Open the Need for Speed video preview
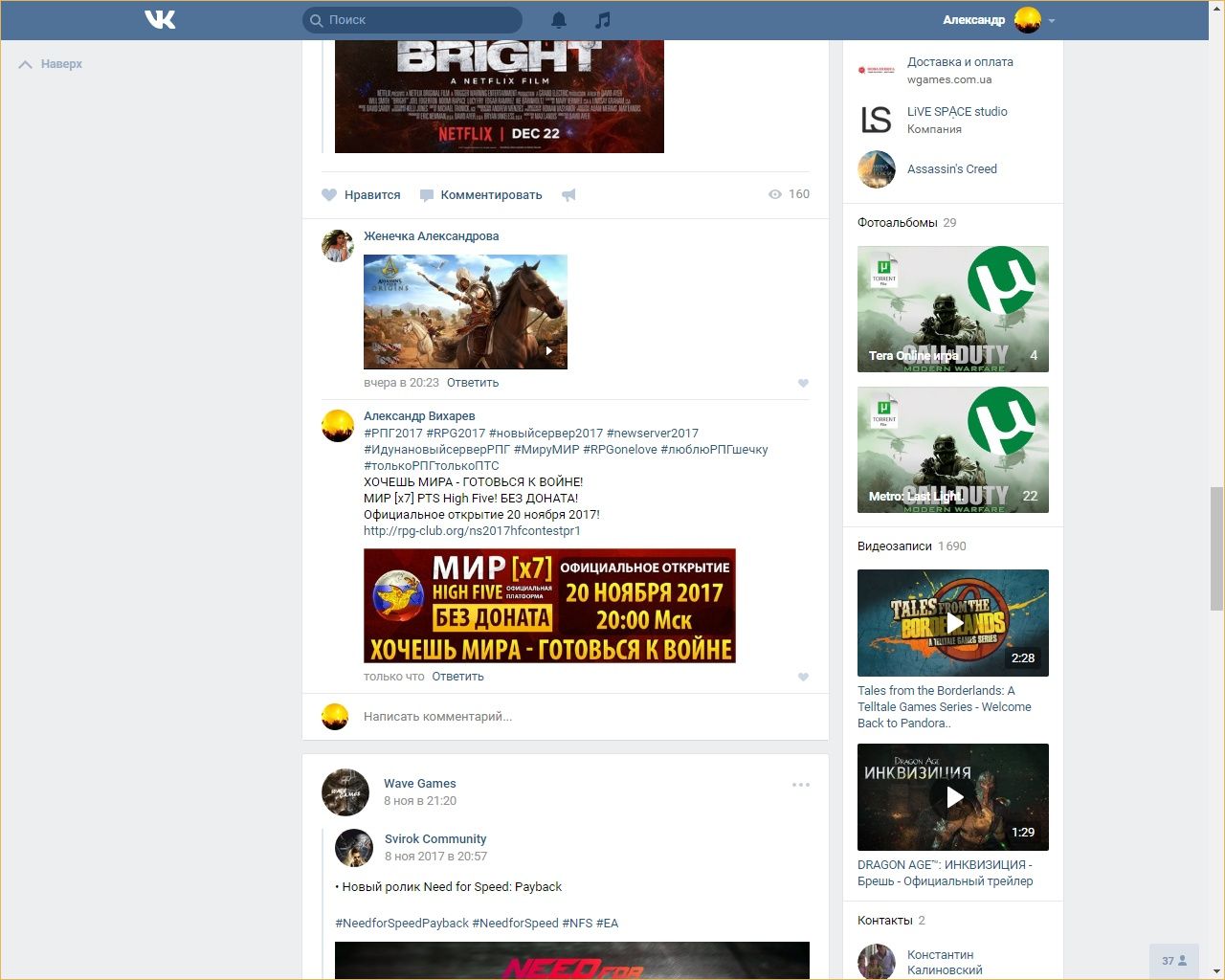The image size is (1225, 980). (572, 961)
